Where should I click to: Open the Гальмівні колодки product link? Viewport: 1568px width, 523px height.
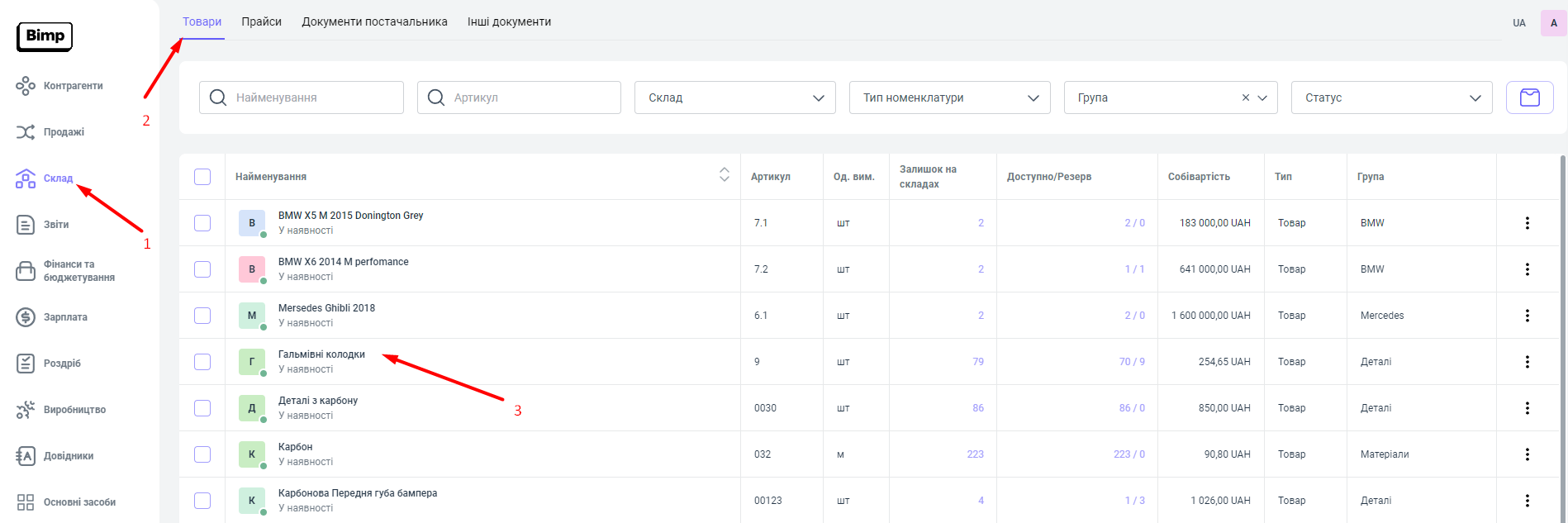click(321, 354)
